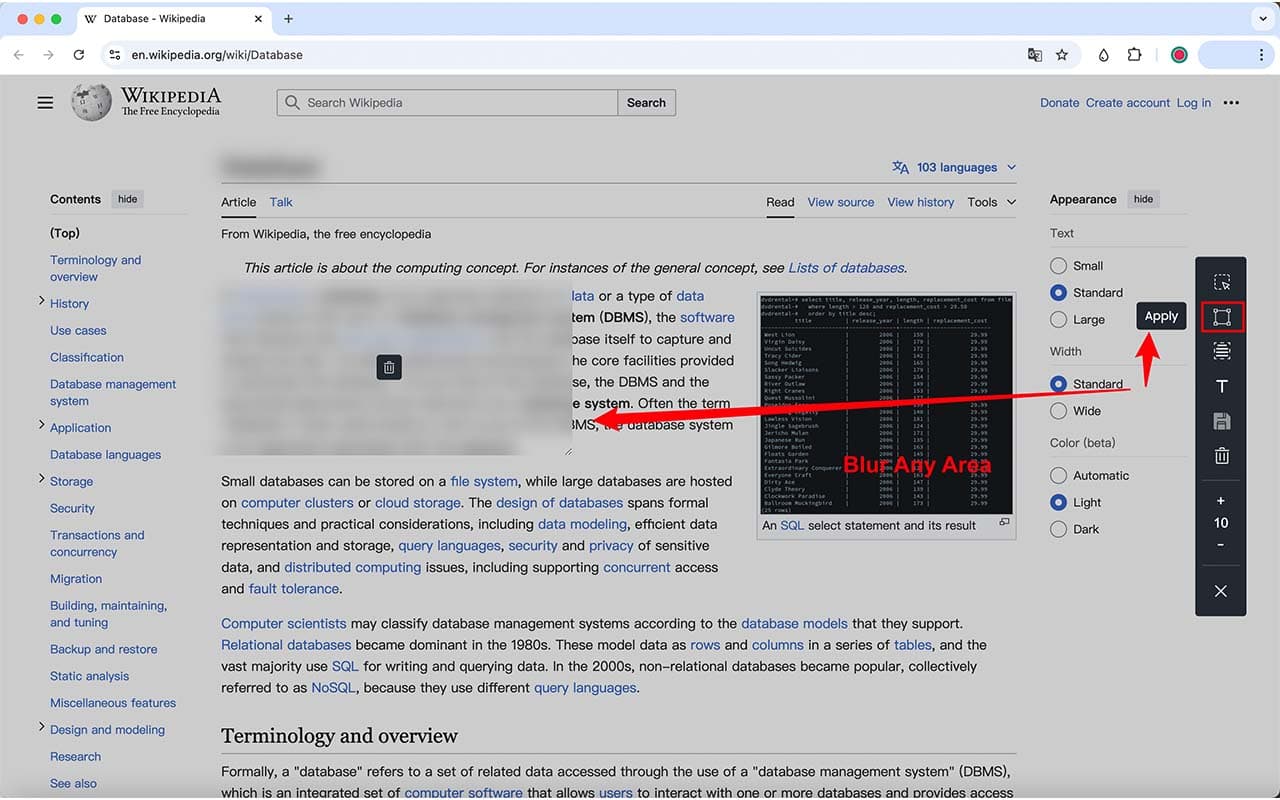
Task: Click trash icon in the dark toolbar
Action: (x=1221, y=456)
